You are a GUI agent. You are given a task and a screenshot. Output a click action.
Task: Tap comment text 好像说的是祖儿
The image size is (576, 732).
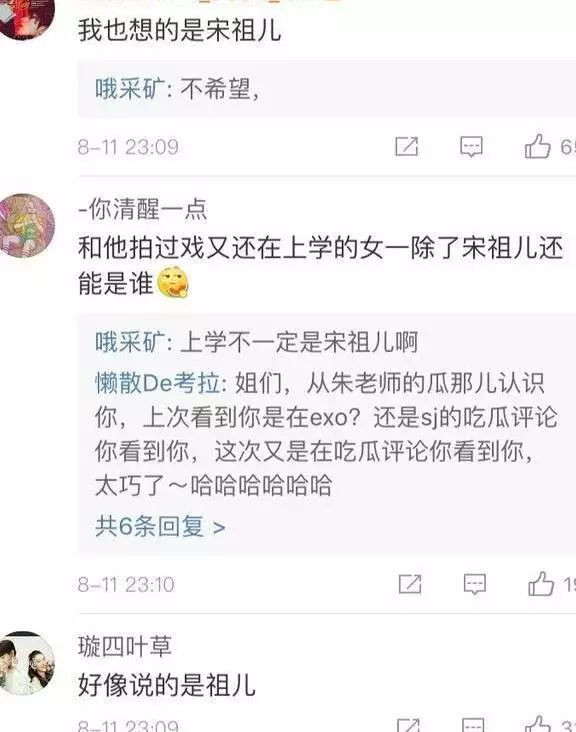click(167, 685)
